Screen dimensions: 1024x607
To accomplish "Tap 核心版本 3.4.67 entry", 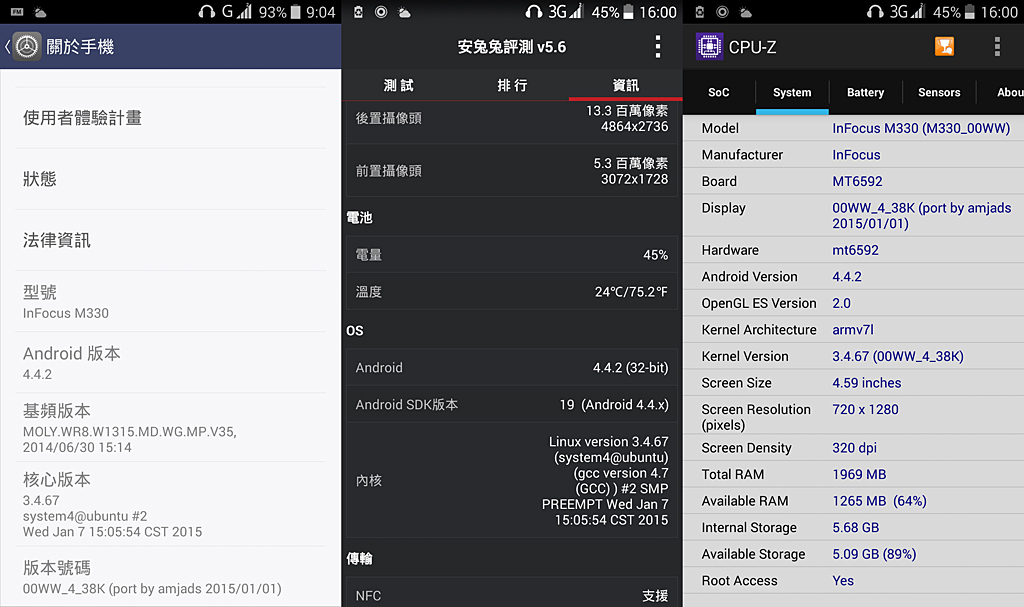I will pos(170,504).
